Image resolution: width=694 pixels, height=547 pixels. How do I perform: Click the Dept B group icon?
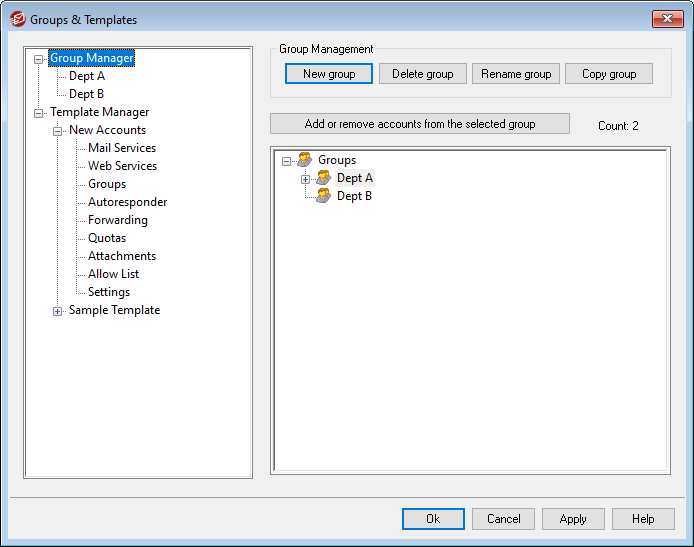[x=323, y=196]
